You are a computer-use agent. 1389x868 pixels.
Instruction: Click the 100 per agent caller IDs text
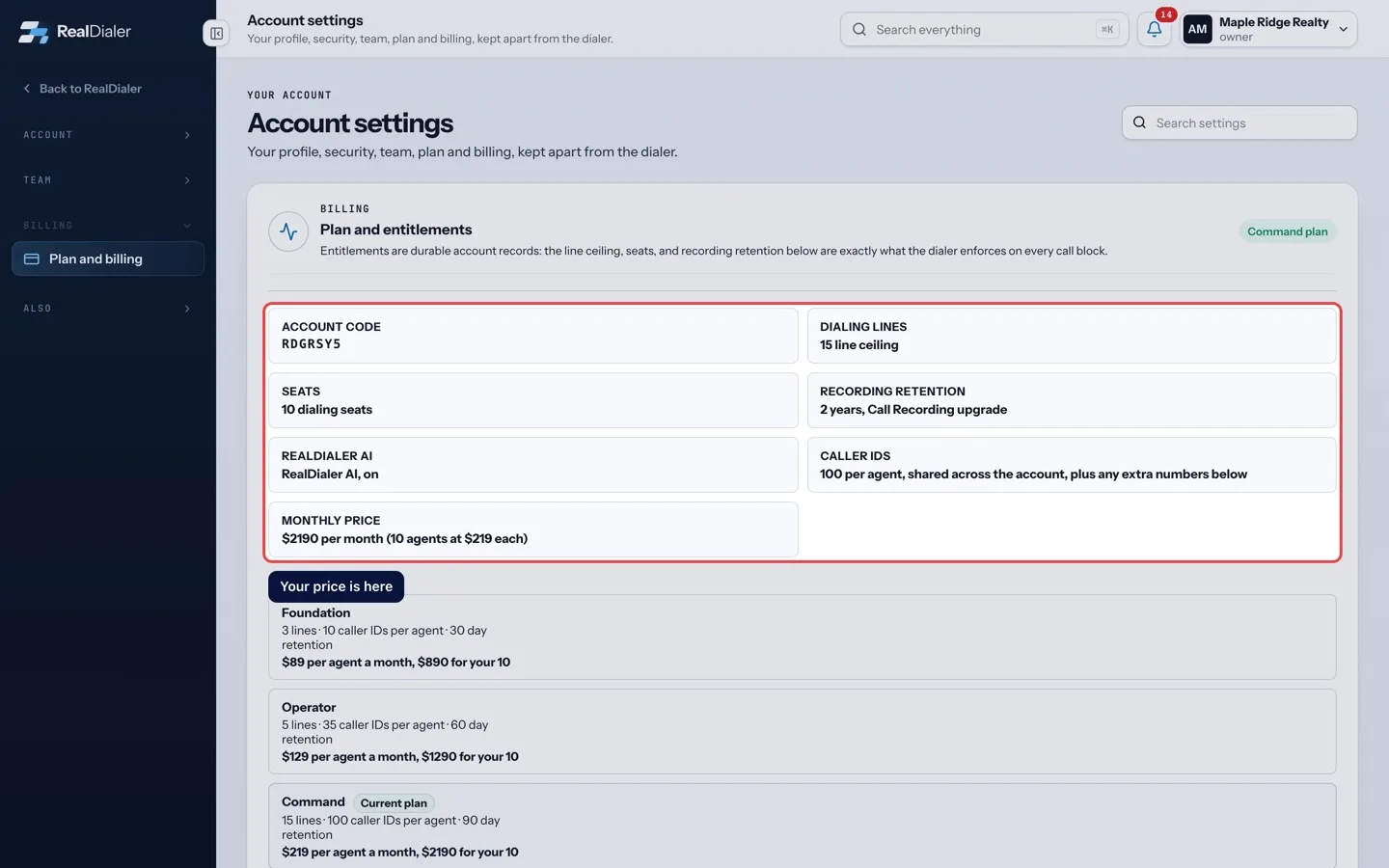pos(1033,475)
